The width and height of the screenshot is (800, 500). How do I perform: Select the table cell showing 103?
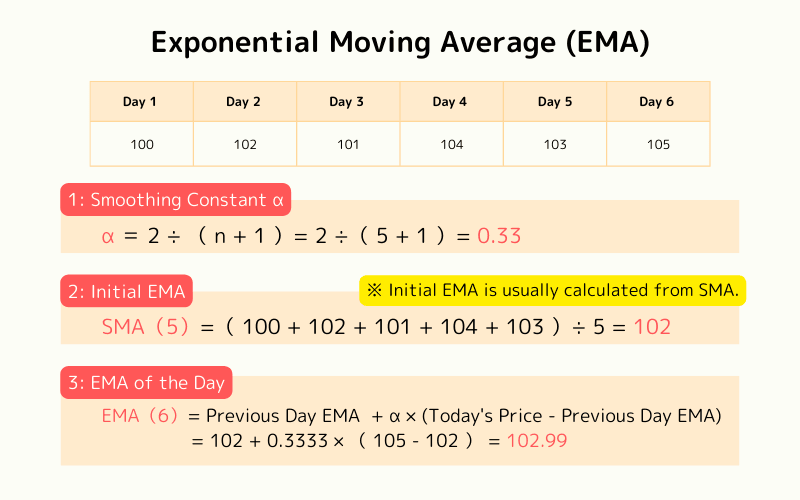(x=555, y=144)
